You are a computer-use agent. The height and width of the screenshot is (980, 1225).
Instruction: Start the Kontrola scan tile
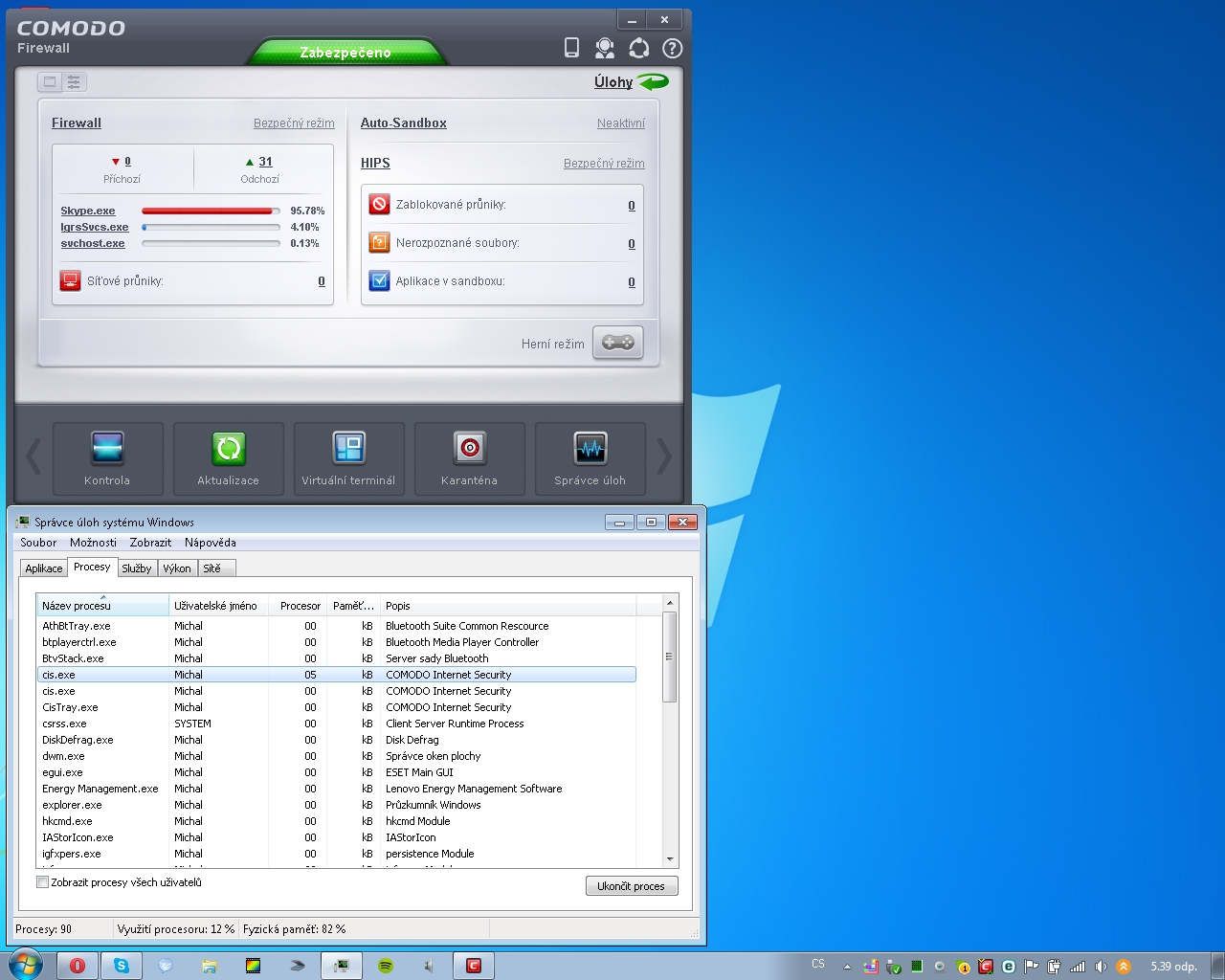coord(107,458)
